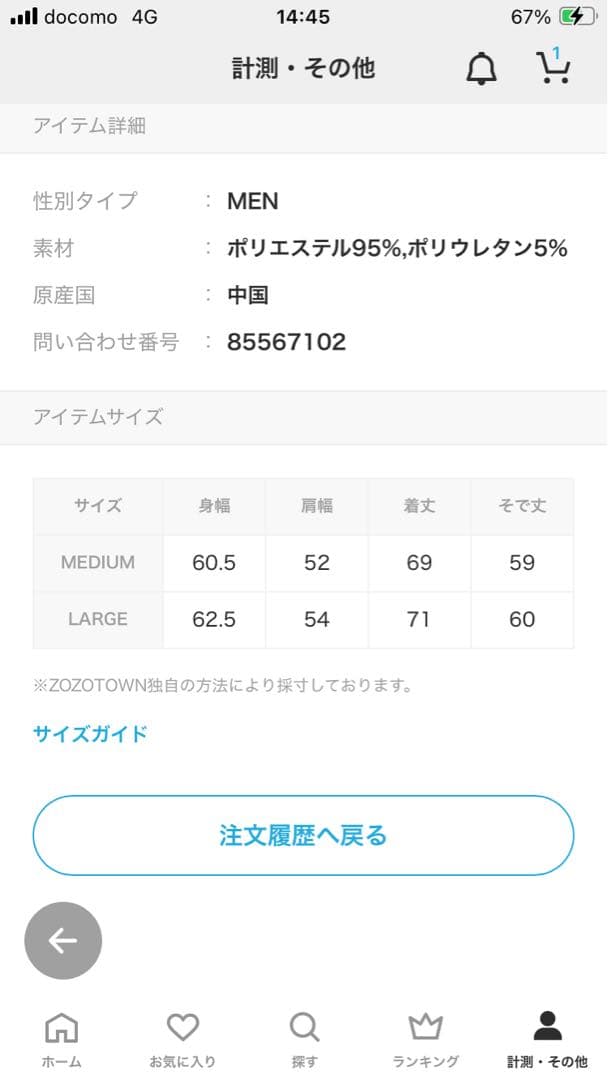
Task: Tap the 計測・その他 page title
Action: point(304,68)
